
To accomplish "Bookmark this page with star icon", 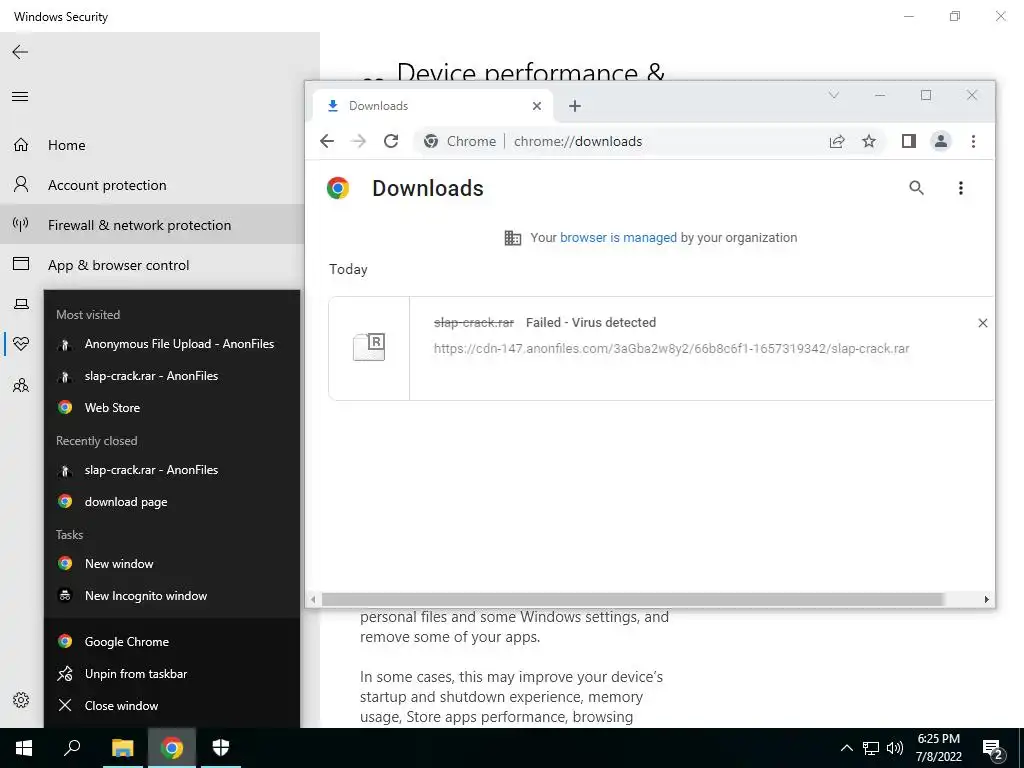I will tap(869, 141).
